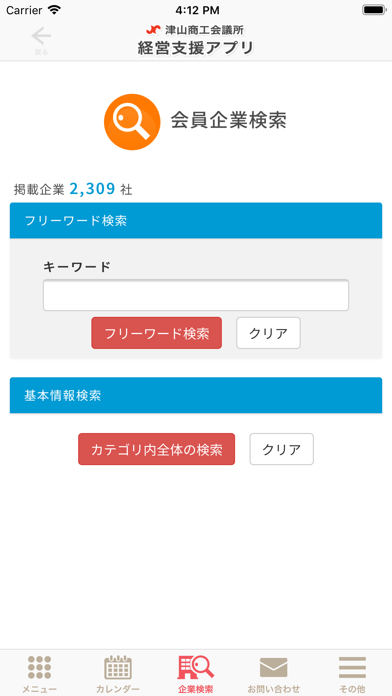Click クリア next to フリーワード検索 button
This screenshot has height=696, width=392.
click(269, 333)
